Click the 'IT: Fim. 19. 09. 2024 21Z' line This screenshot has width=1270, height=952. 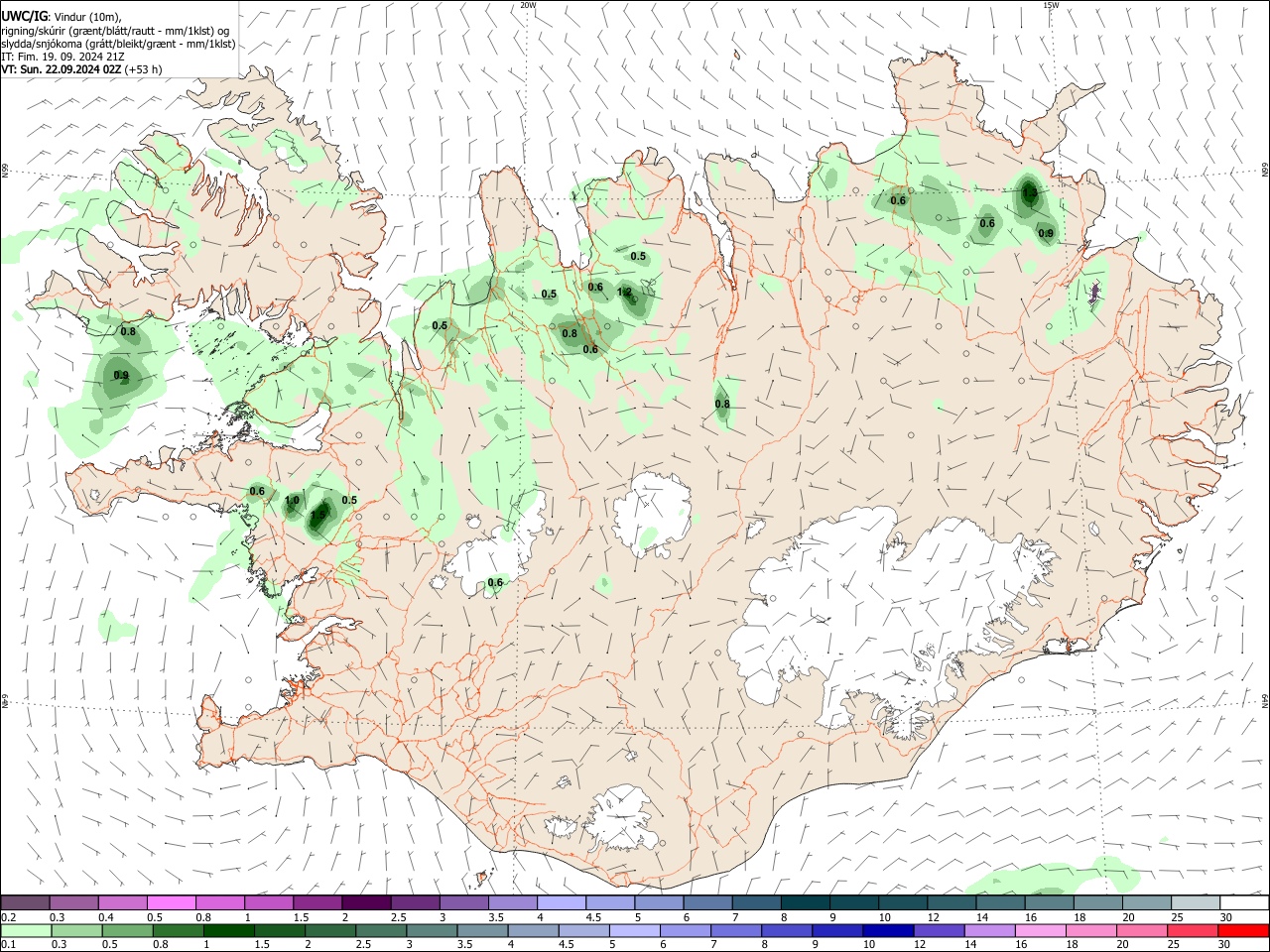[x=63, y=57]
